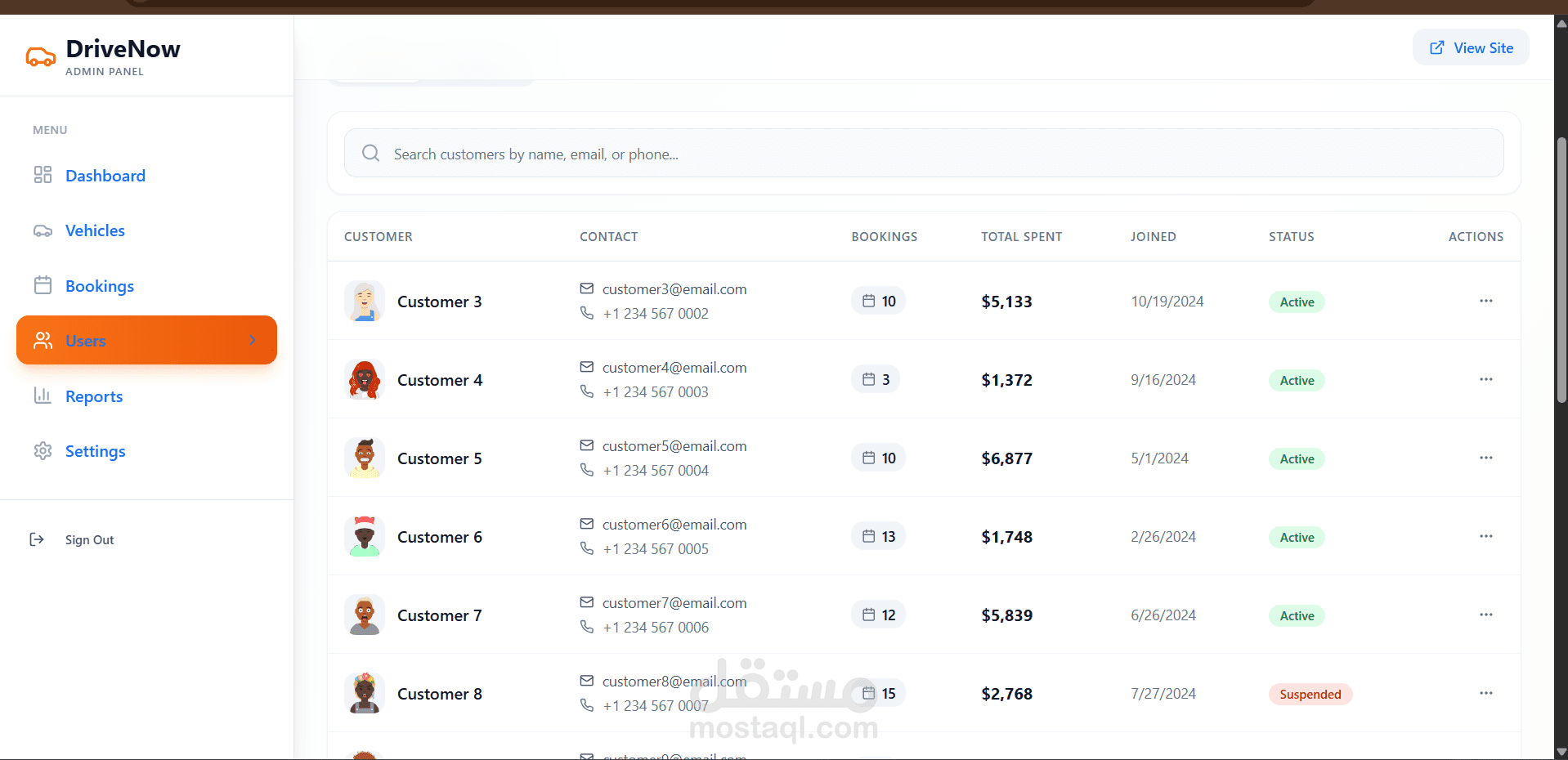Click the Active status badge for Customer 3
Screen dimensions: 1568x760
click(1297, 302)
